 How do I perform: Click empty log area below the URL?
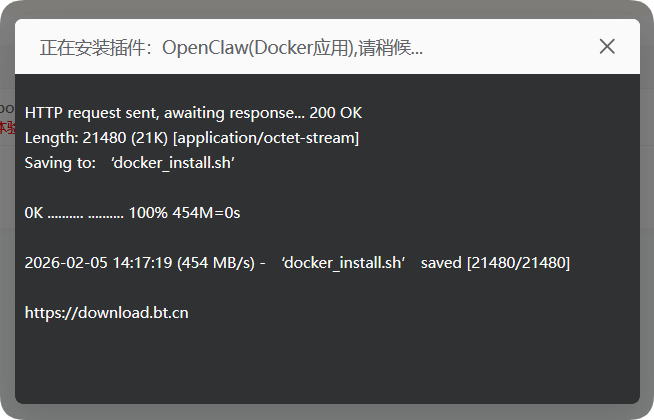click(327, 363)
